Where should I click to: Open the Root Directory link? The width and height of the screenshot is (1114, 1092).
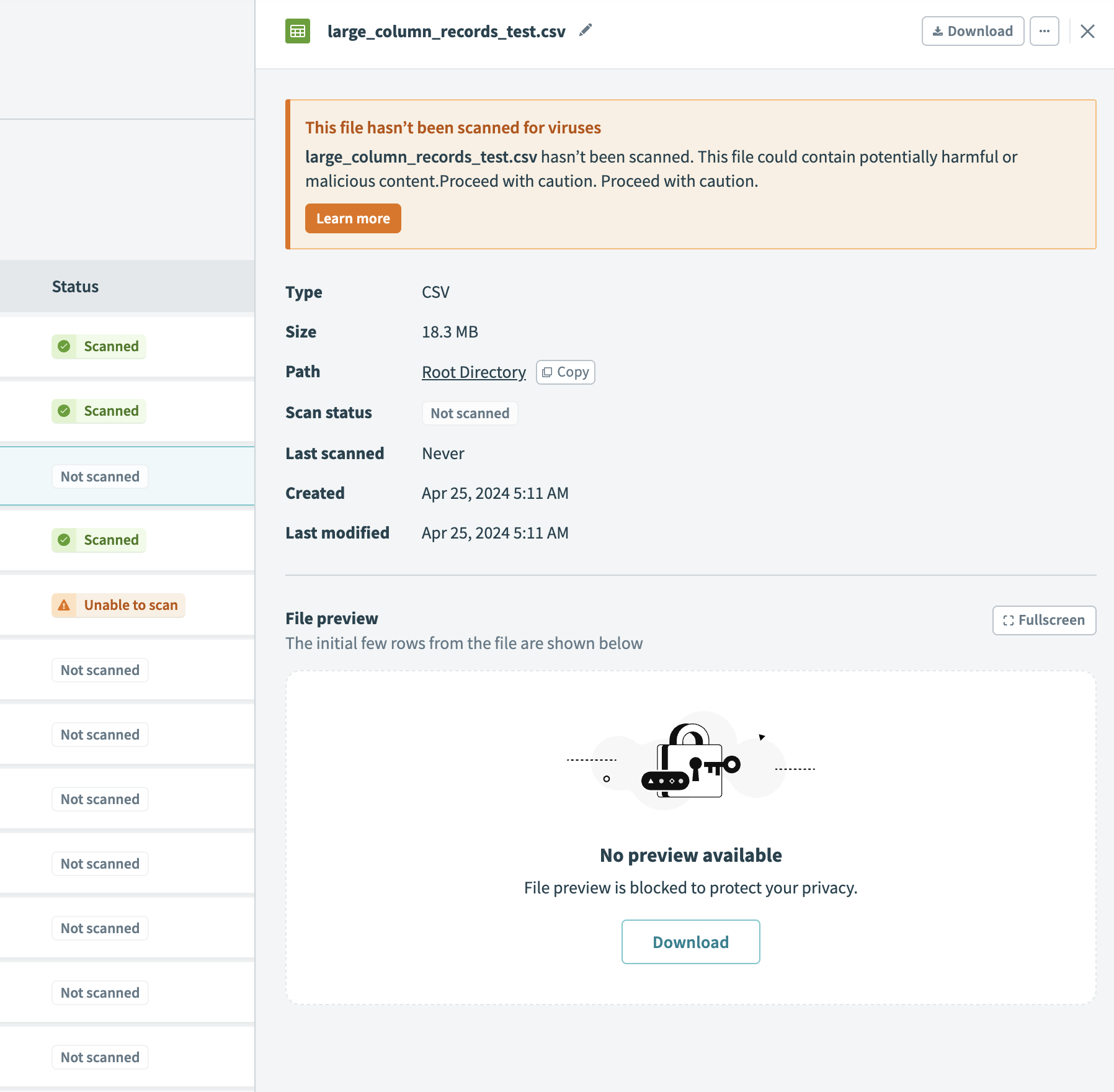pos(473,372)
